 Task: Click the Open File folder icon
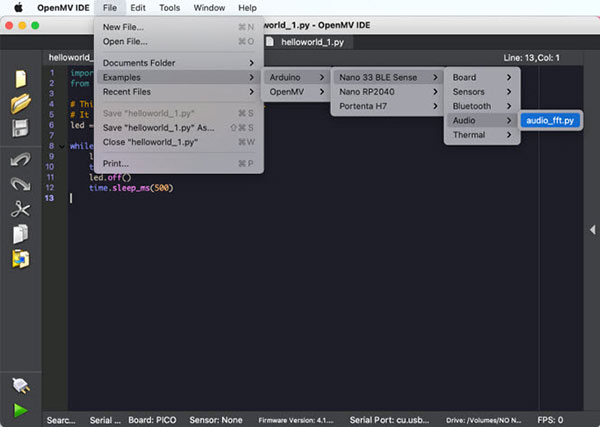click(20, 104)
